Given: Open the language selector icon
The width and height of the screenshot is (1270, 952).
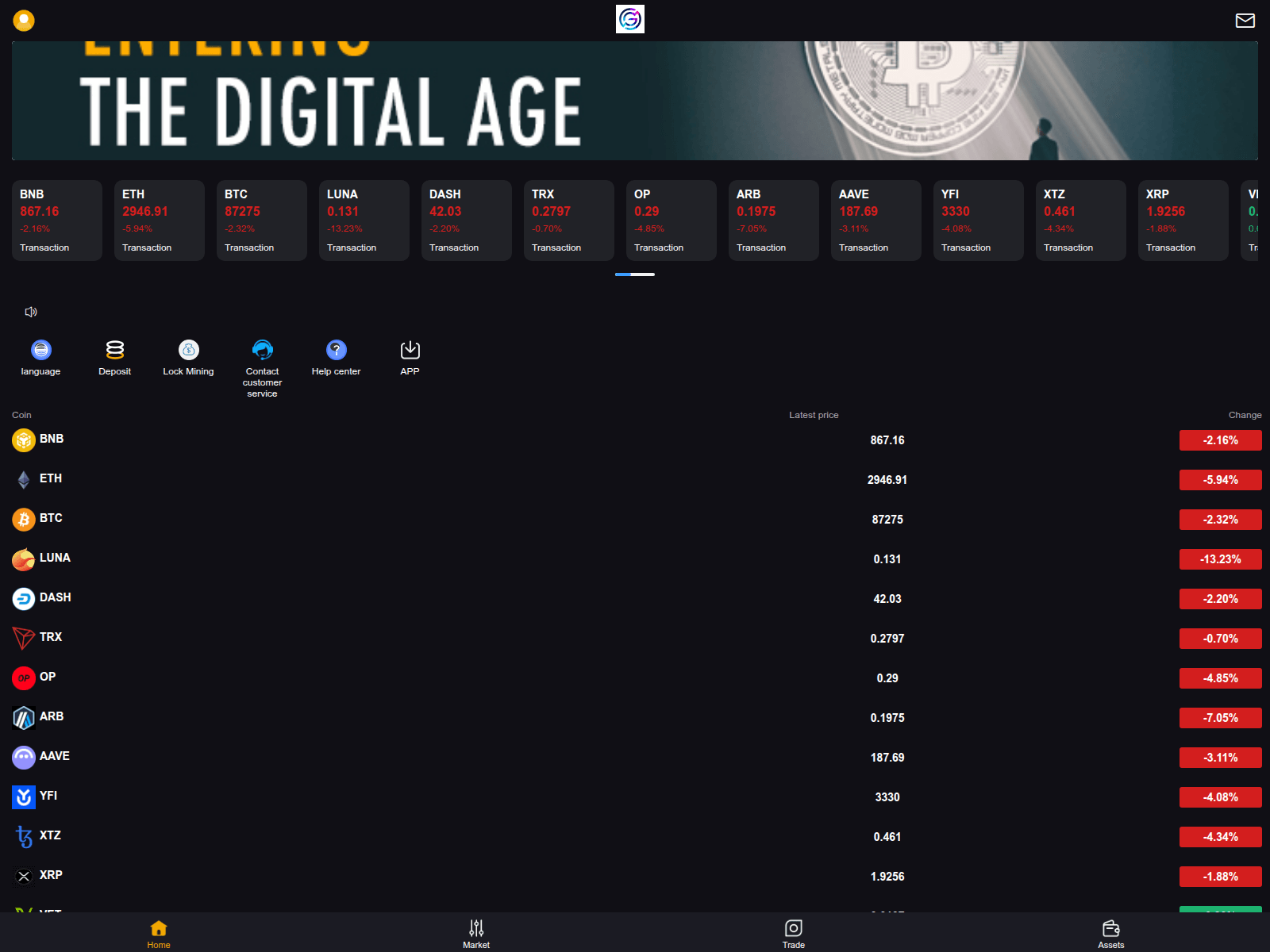Looking at the screenshot, I should pos(40,349).
